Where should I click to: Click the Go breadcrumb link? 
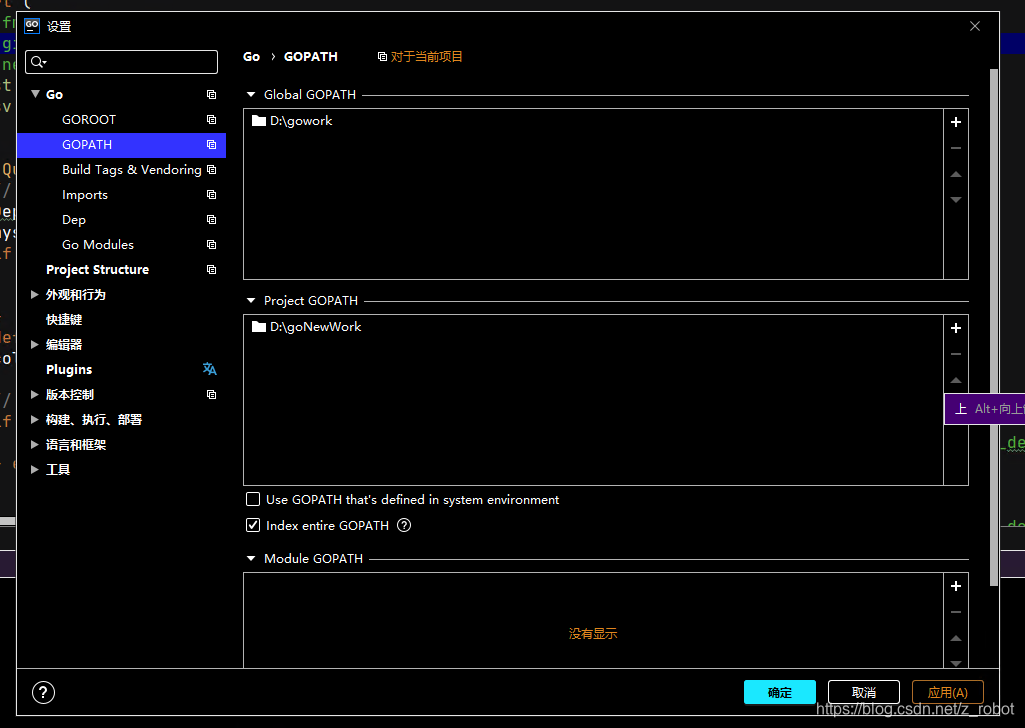click(x=252, y=57)
